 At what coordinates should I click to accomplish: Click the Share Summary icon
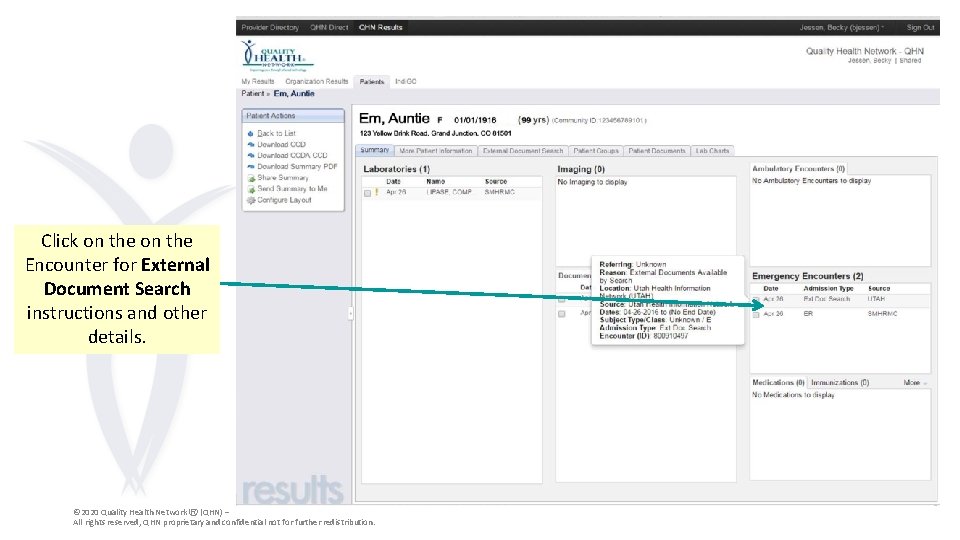click(251, 178)
